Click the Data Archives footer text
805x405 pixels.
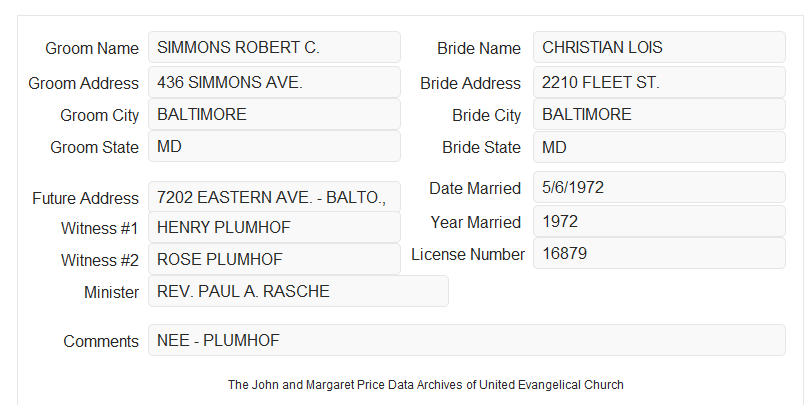[x=426, y=385]
